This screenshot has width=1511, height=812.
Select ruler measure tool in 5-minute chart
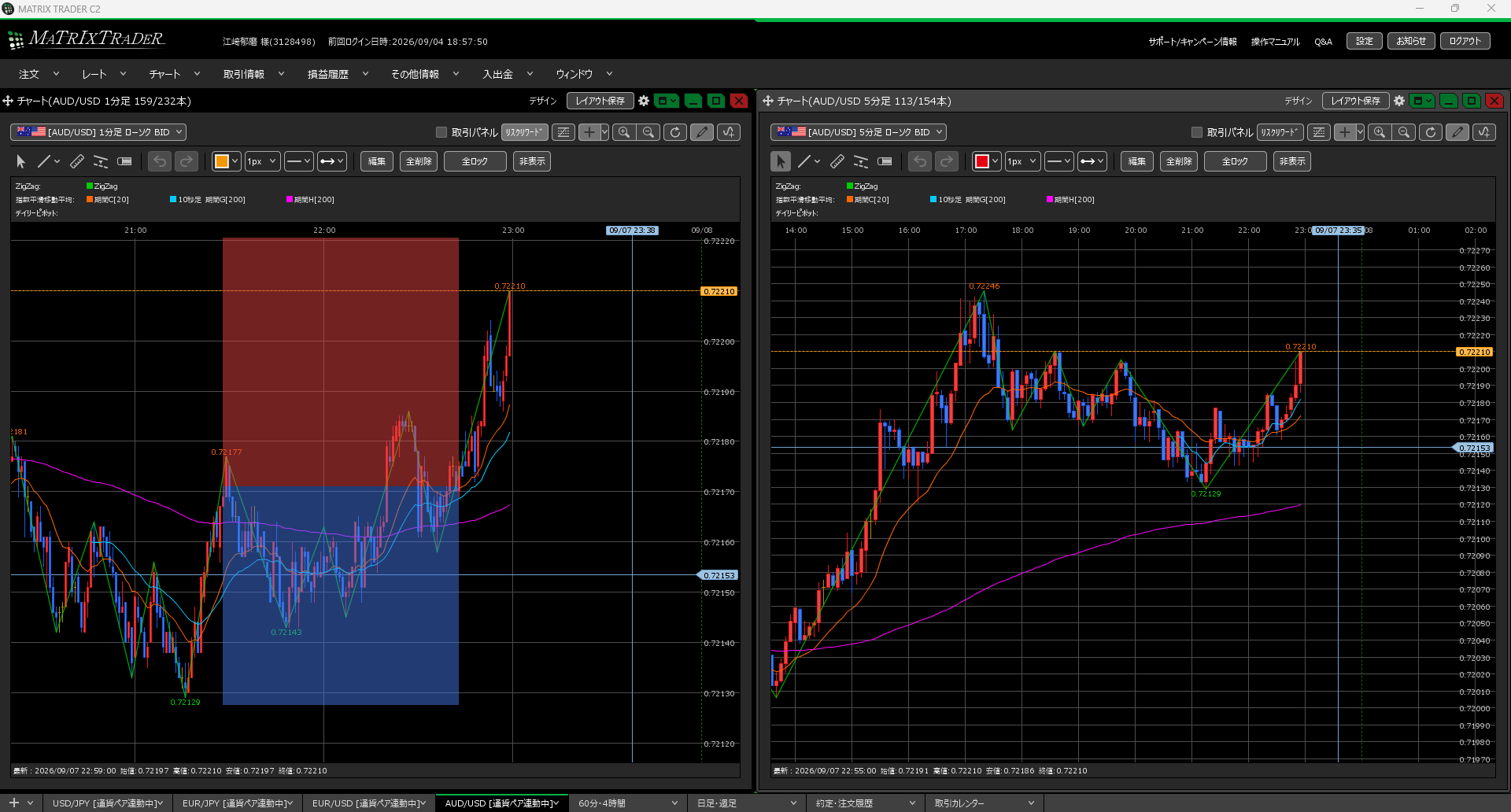pos(837,161)
